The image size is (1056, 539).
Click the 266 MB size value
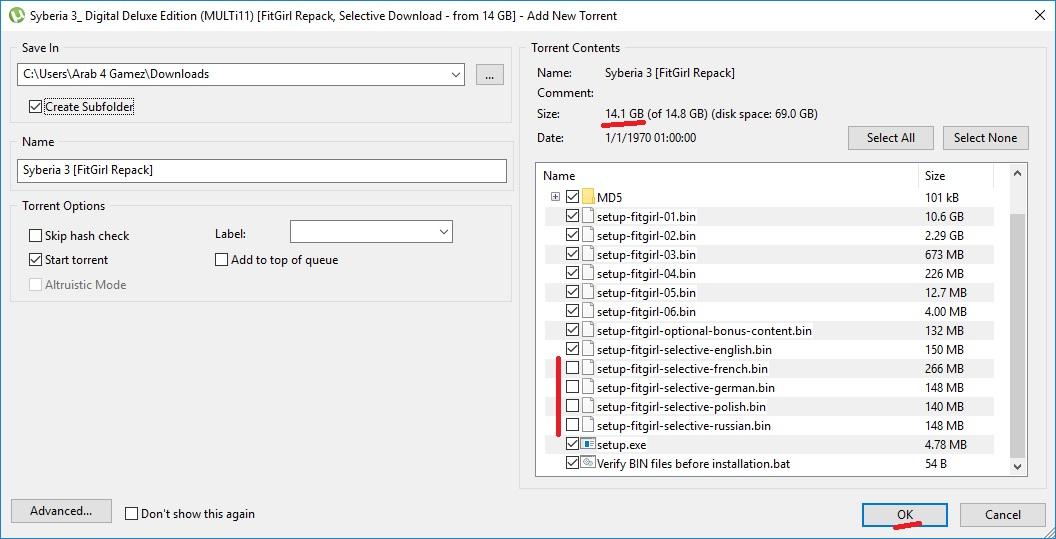[944, 369]
